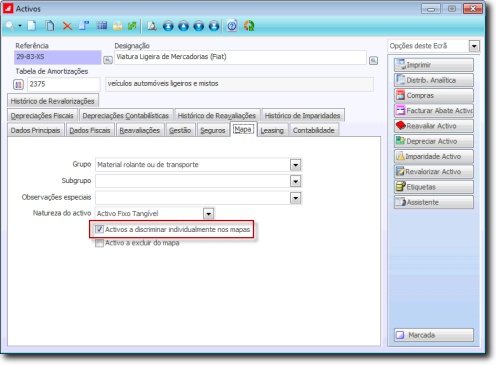Close the Activos window
Viewport: 496px width, 366px height.
pyautogui.click(x=473, y=9)
